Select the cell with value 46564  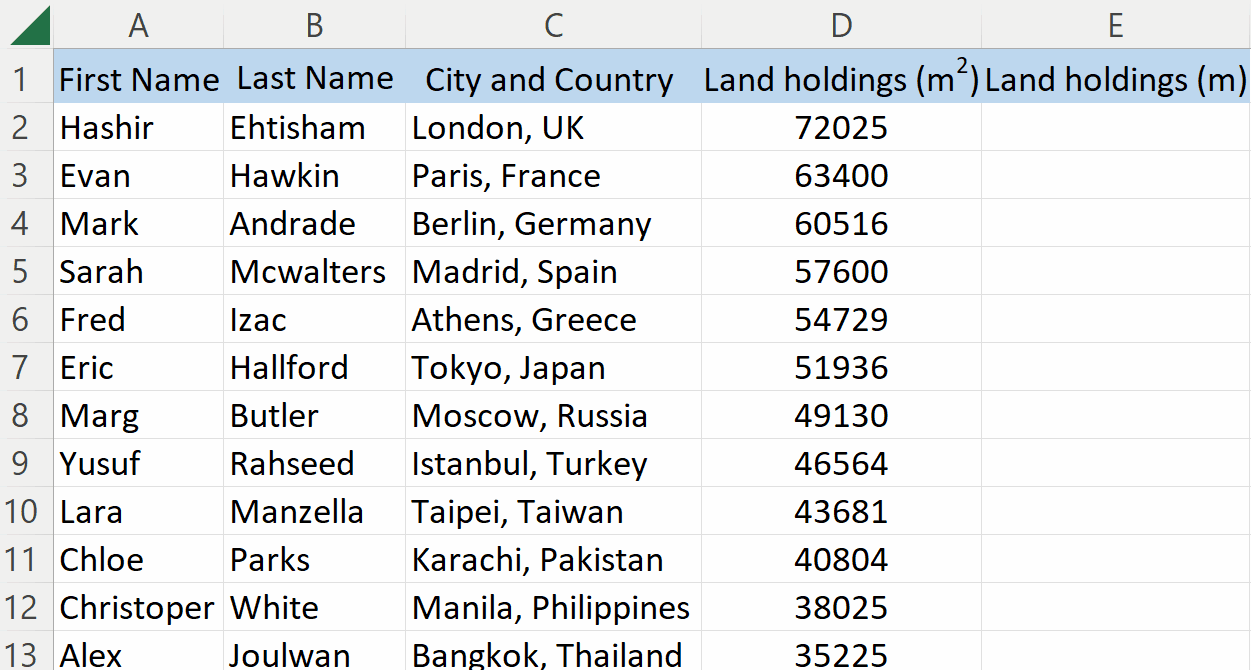coord(841,463)
